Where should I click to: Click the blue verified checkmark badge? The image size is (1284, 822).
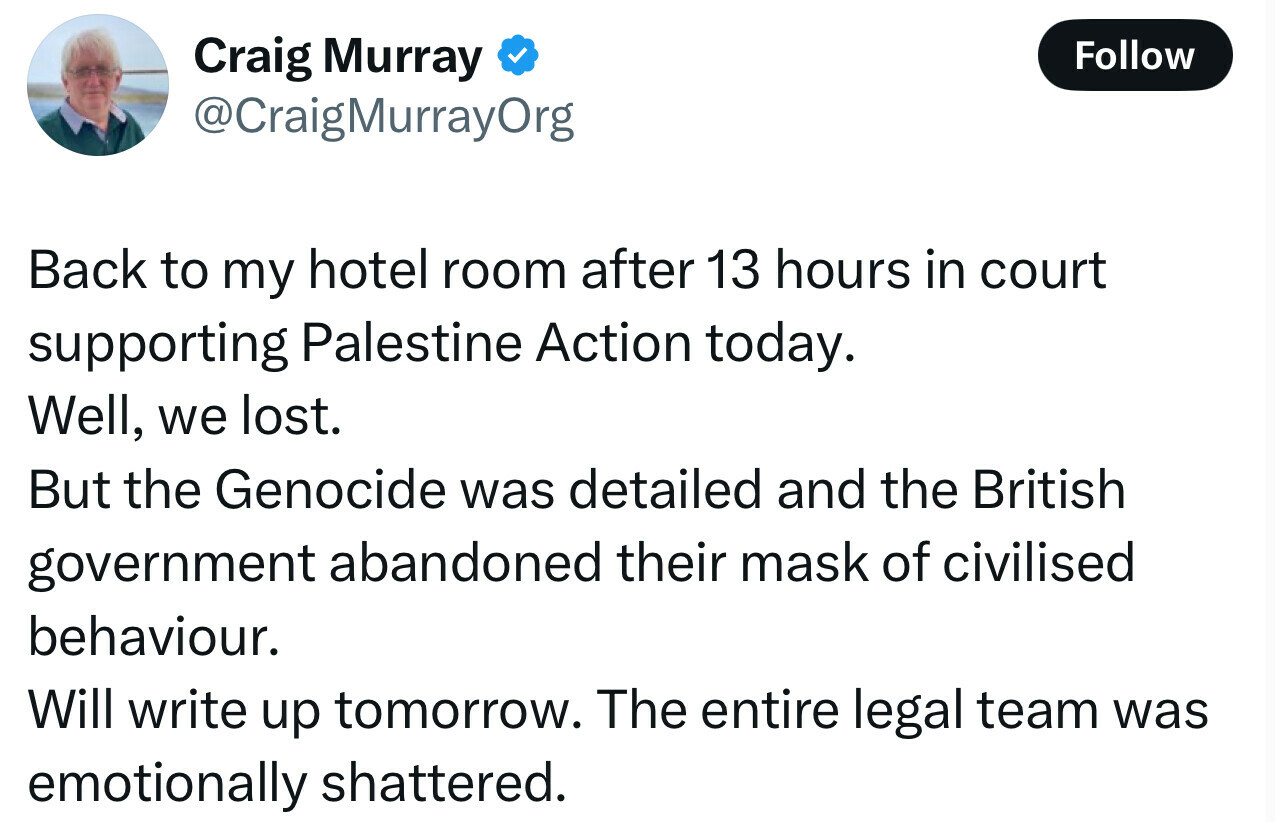pyautogui.click(x=518, y=58)
